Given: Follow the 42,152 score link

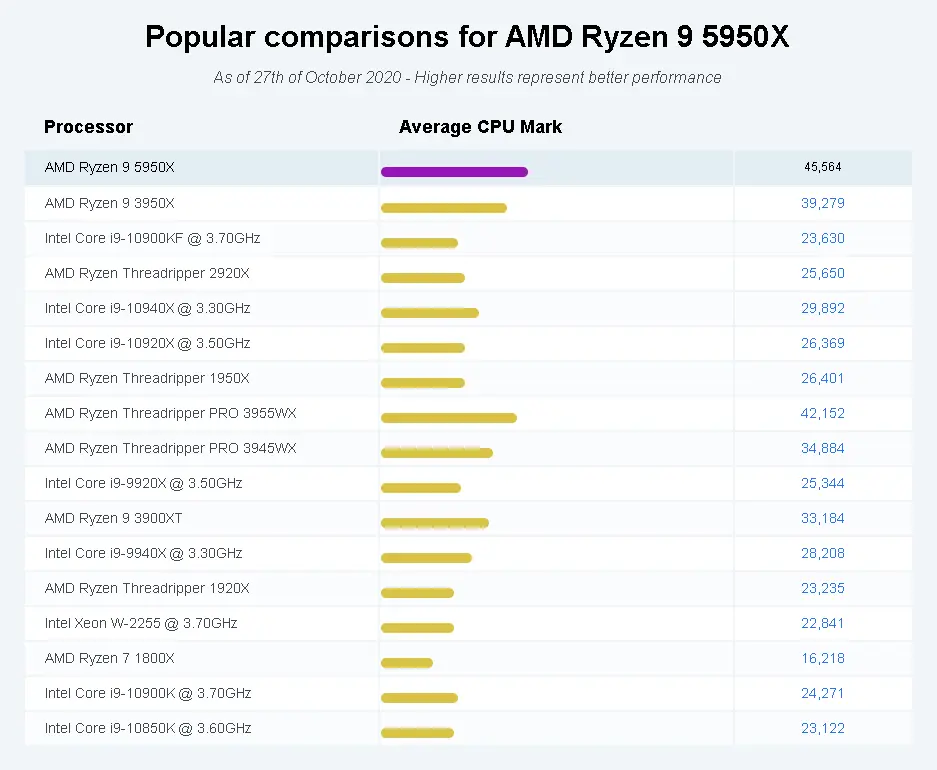Looking at the screenshot, I should click(822, 413).
